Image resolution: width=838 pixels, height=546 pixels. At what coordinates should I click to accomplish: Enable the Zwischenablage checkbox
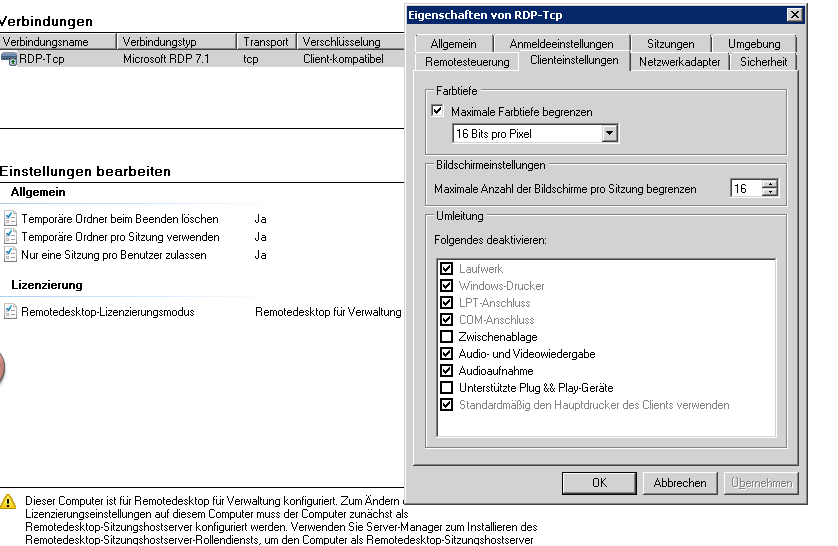[446, 337]
